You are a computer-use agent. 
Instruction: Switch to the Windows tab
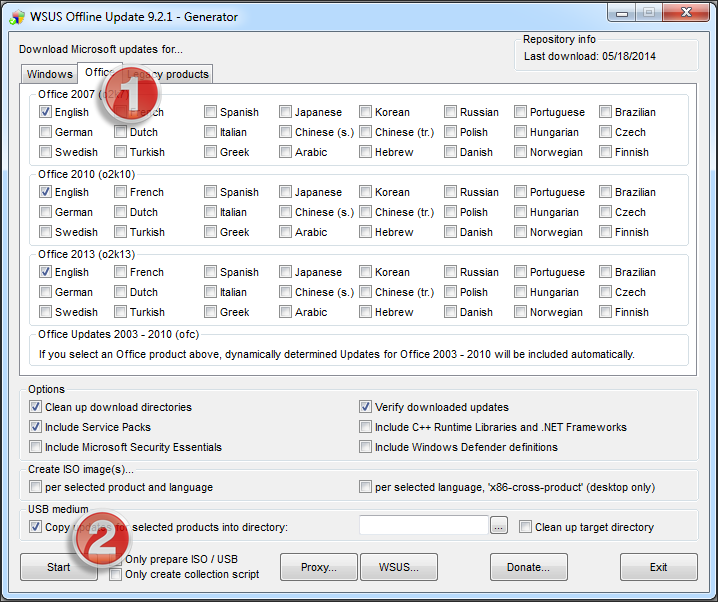click(x=49, y=74)
